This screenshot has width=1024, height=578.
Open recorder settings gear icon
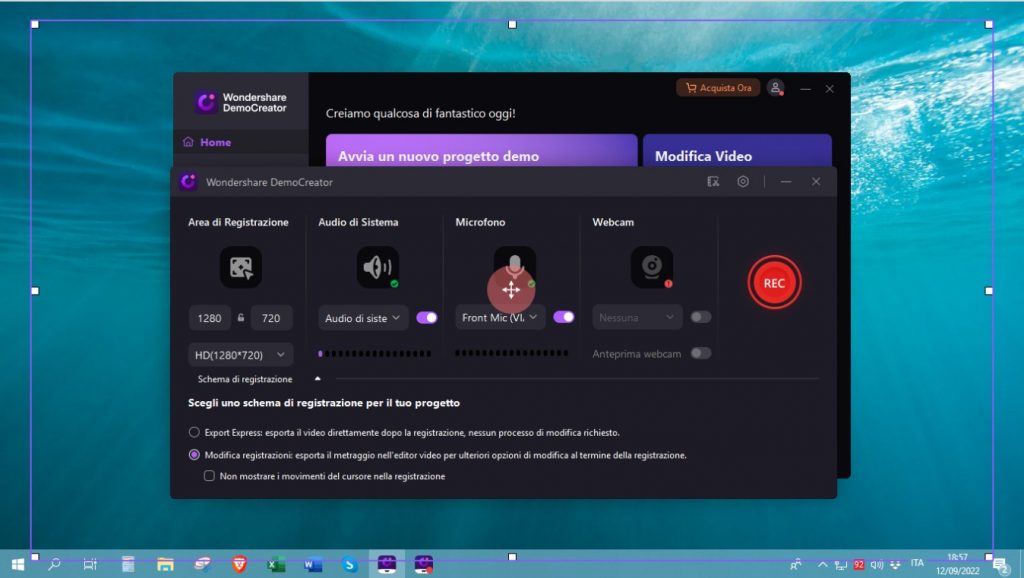pyautogui.click(x=743, y=182)
